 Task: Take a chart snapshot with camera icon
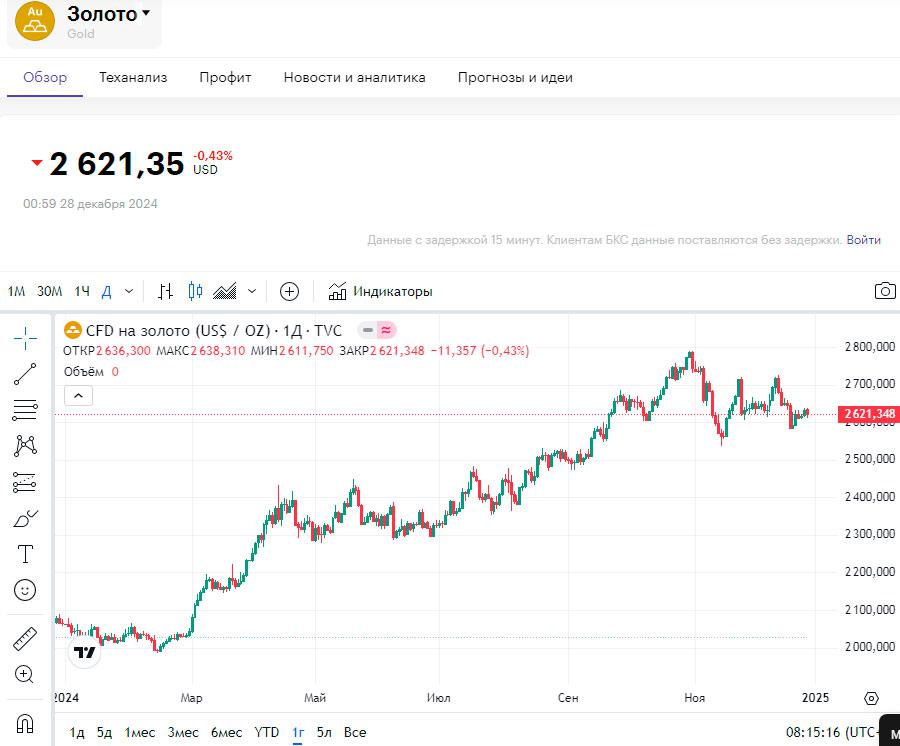[885, 291]
